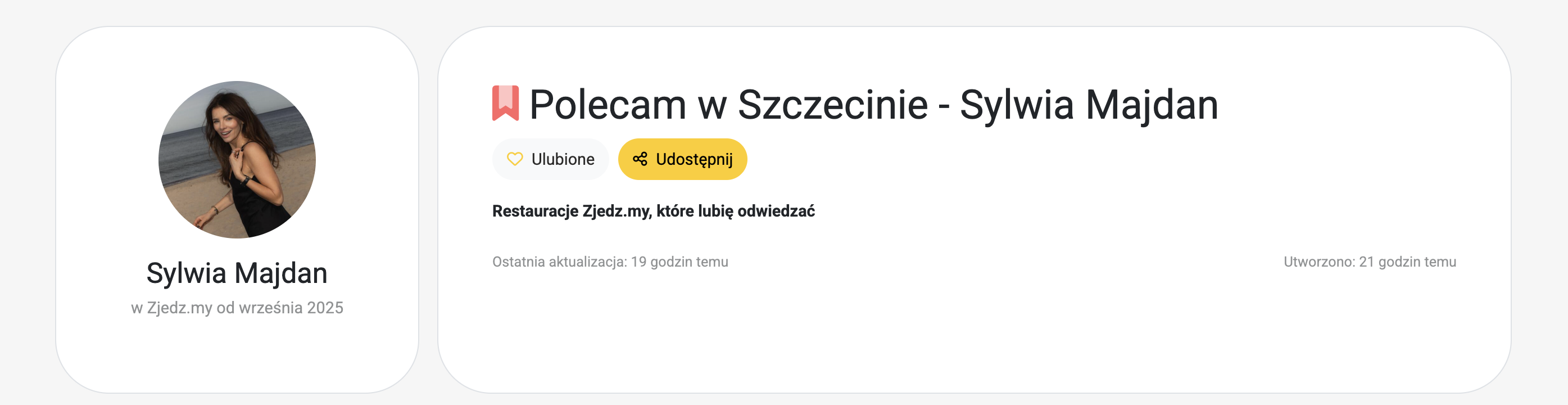Click the word "Szczecinie" in the heading
This screenshot has height=405, width=1568.
pyautogui.click(x=832, y=105)
